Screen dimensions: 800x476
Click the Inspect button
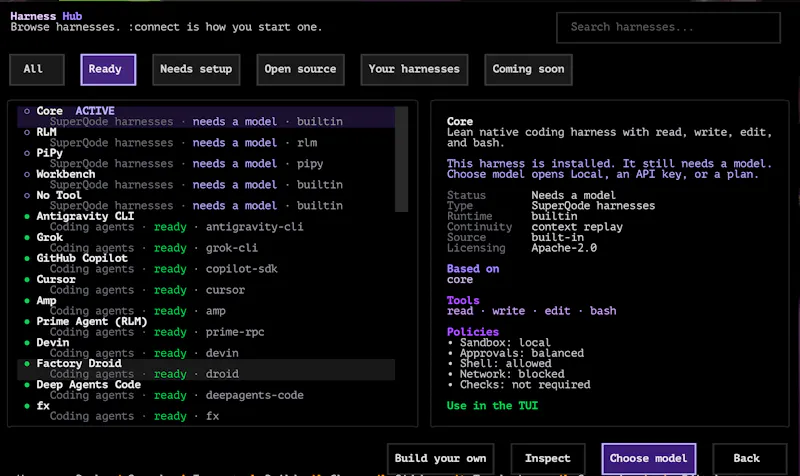coord(547,458)
